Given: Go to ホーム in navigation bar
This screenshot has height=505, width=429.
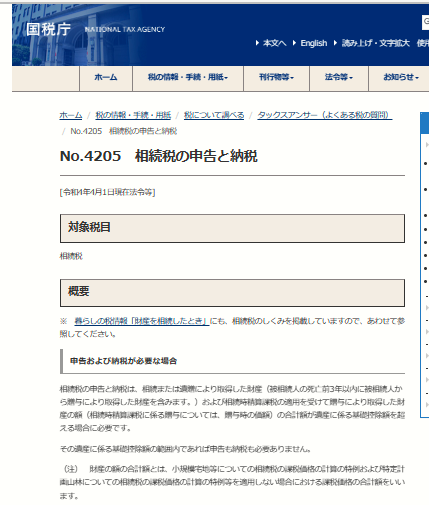Looking at the screenshot, I should [106, 78].
